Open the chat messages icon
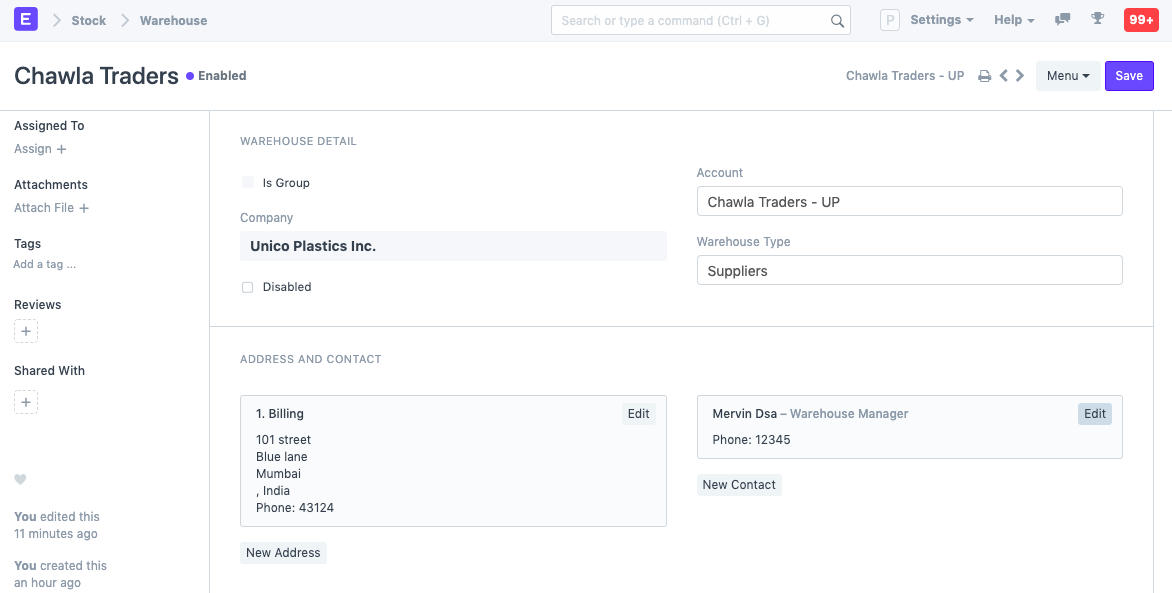Viewport: 1172px width, 593px height. click(1063, 20)
